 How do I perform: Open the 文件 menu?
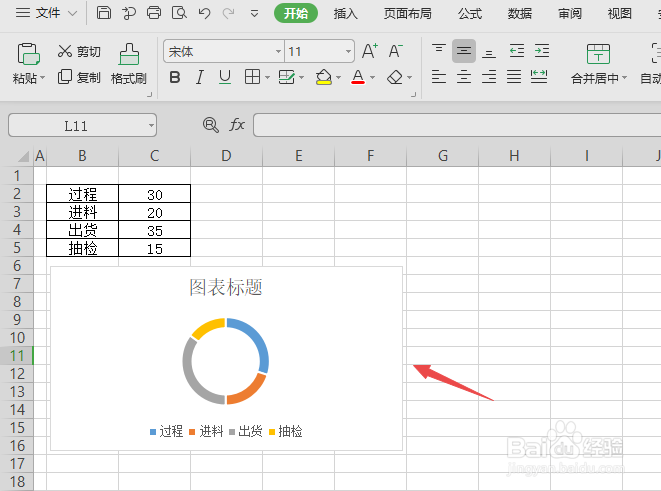[47, 13]
